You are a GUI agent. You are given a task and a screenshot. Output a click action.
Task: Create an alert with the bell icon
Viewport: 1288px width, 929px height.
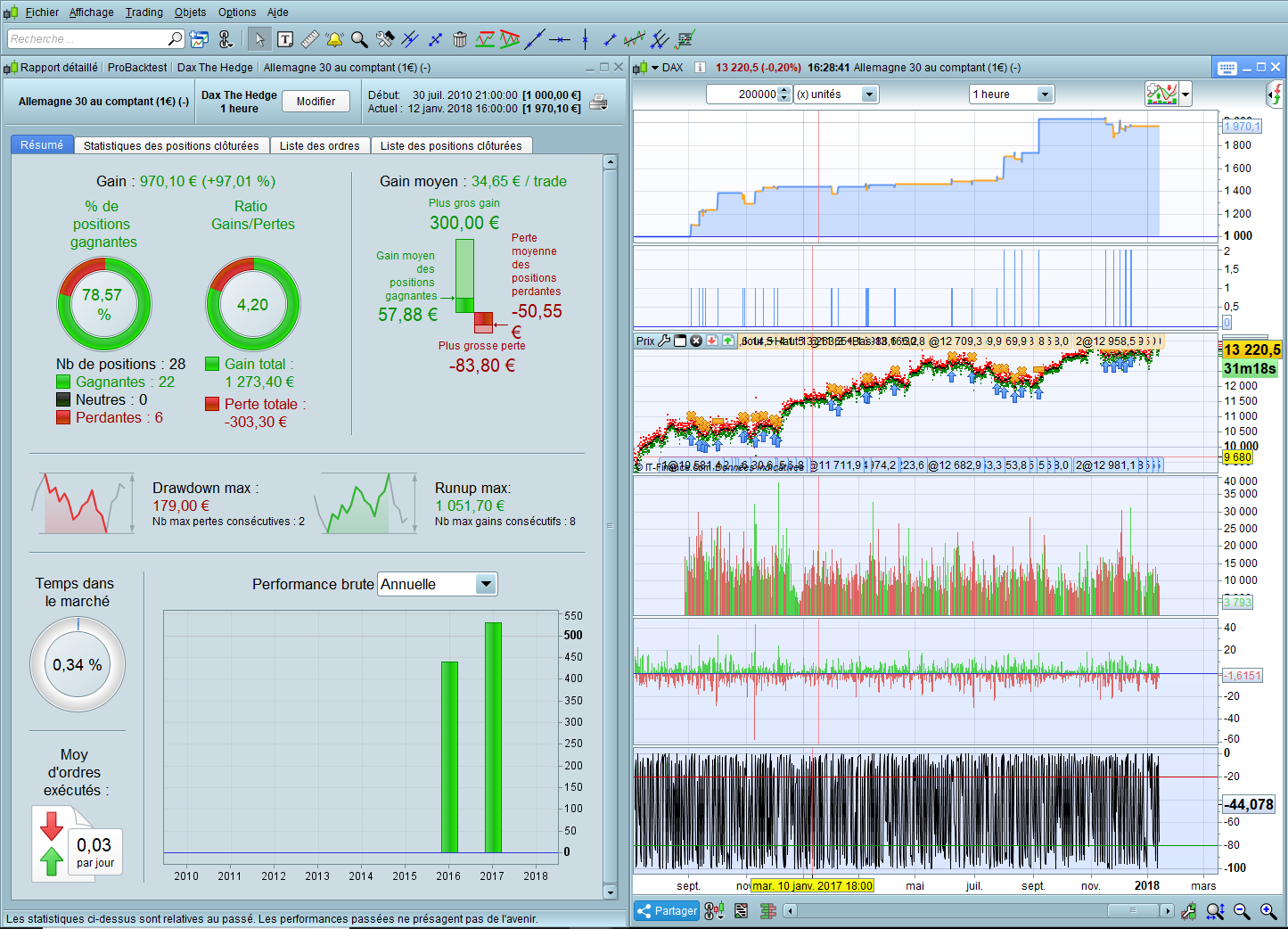334,39
